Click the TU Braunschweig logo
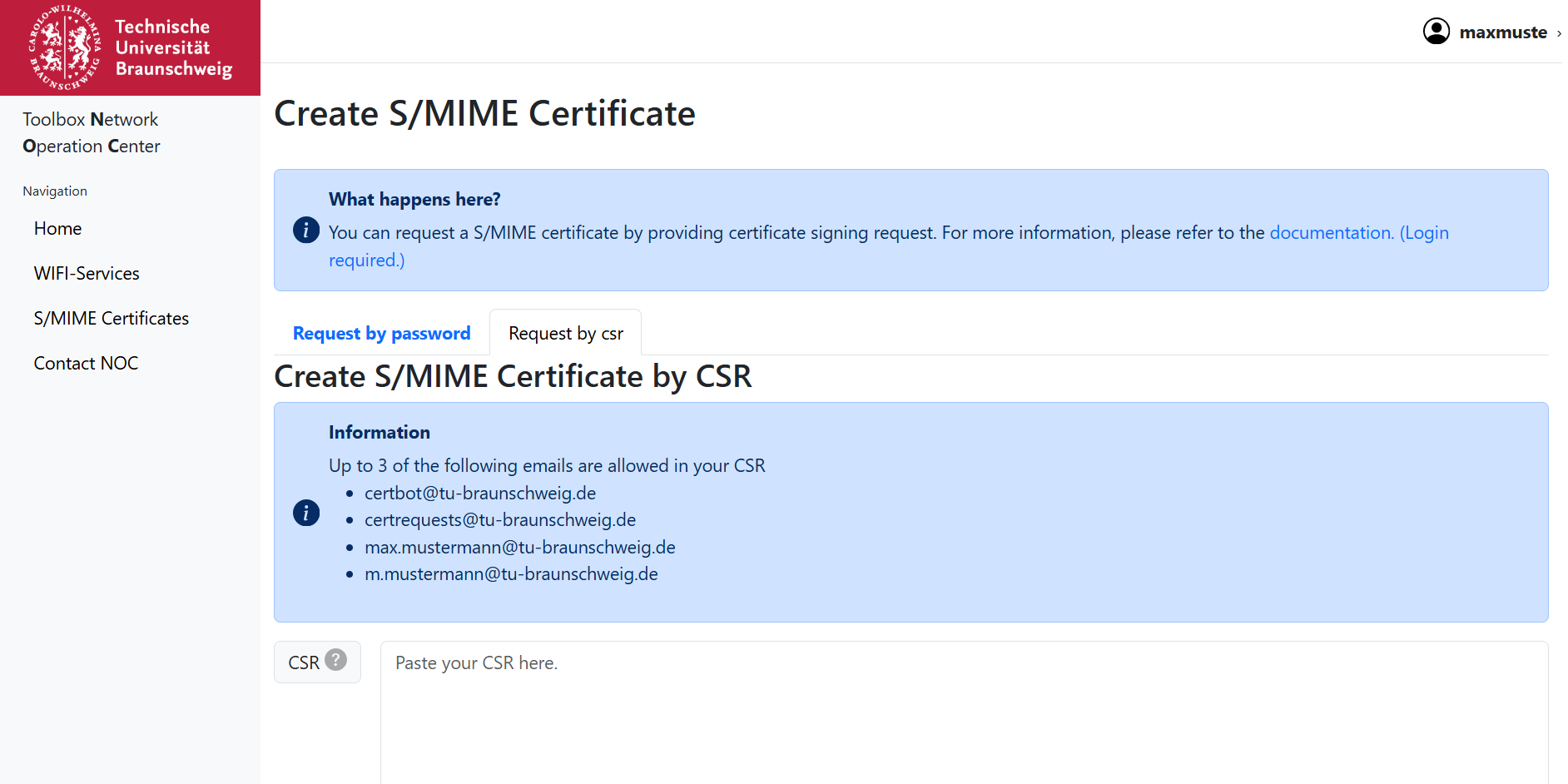 pyautogui.click(x=130, y=47)
